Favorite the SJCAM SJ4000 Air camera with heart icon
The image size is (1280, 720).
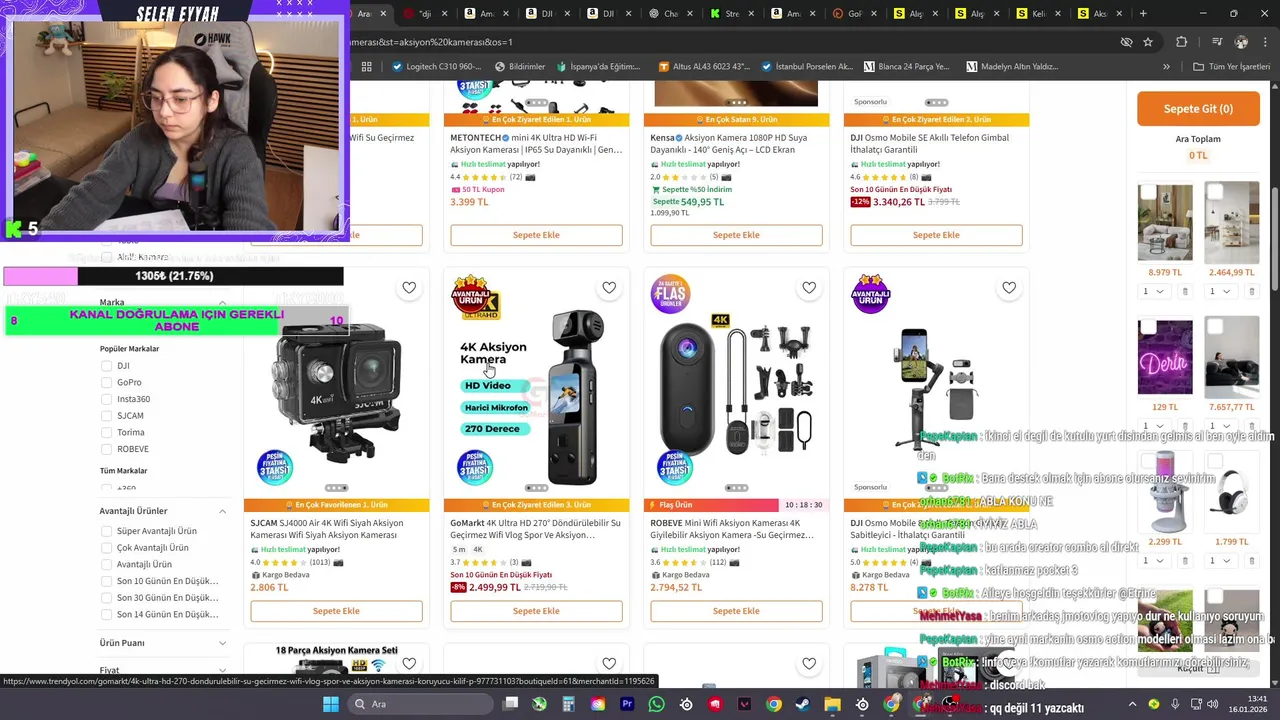click(x=409, y=288)
